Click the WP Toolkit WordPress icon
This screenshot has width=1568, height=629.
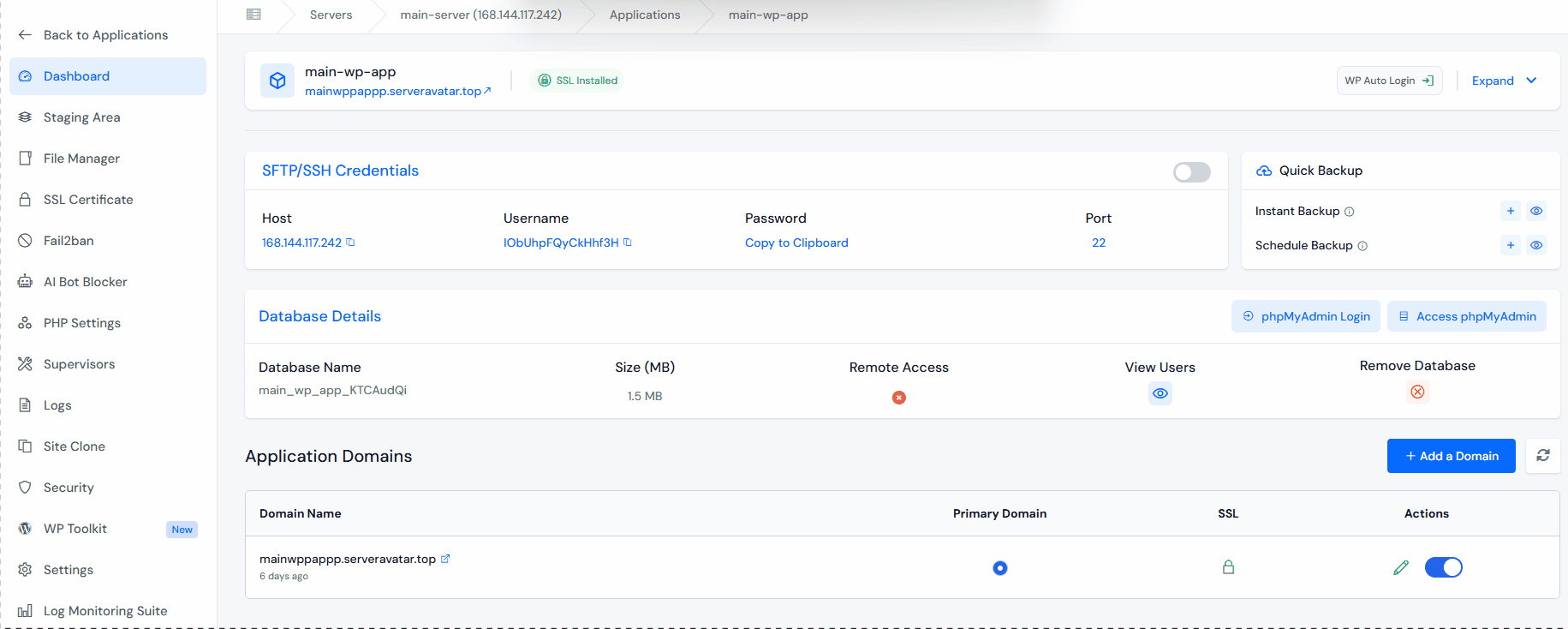click(25, 529)
